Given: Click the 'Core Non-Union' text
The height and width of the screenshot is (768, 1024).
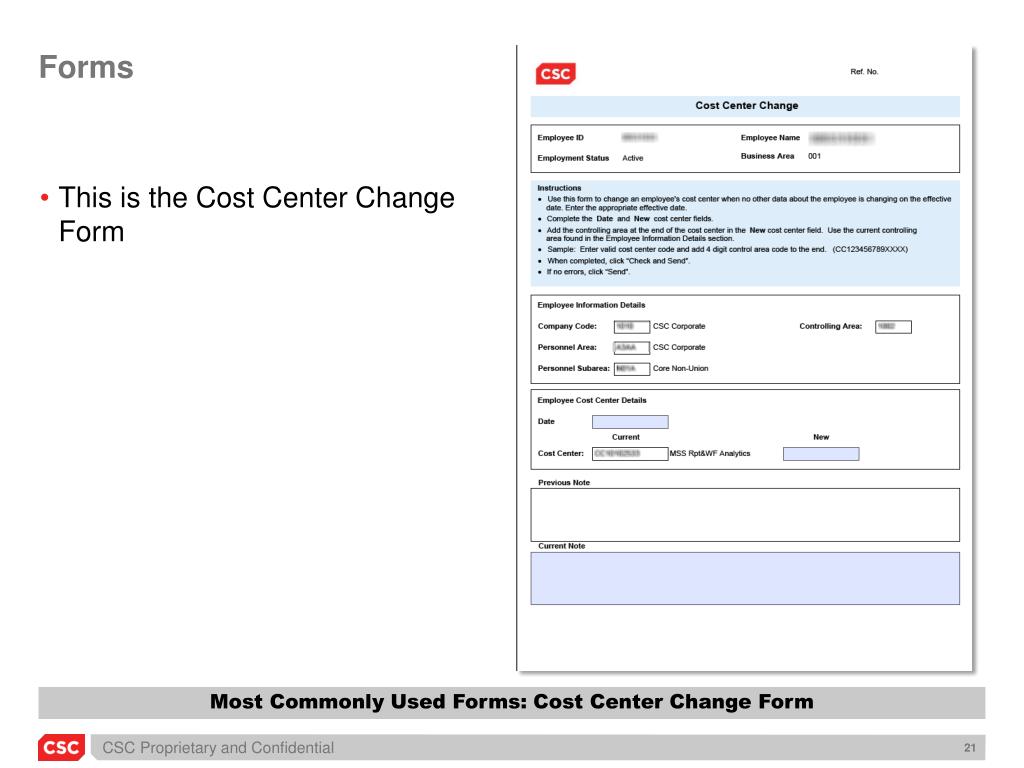Looking at the screenshot, I should (680, 368).
